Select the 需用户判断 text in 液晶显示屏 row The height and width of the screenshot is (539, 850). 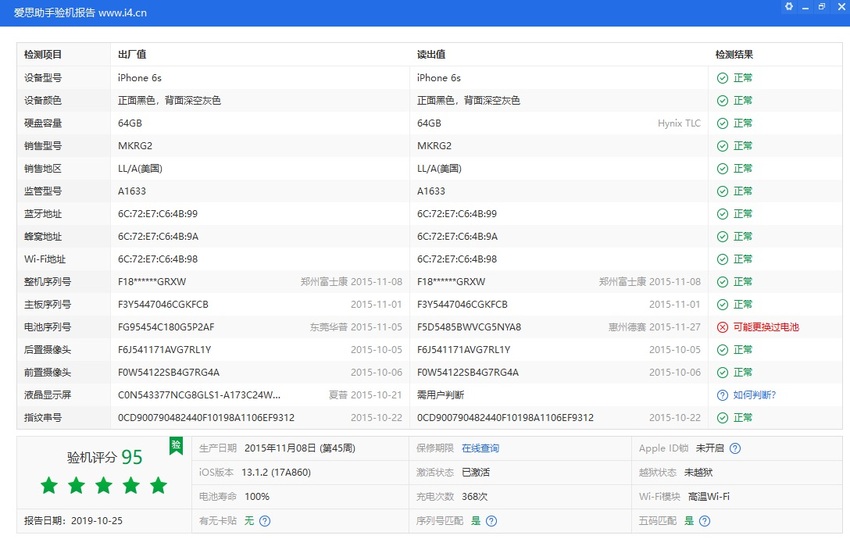point(440,395)
